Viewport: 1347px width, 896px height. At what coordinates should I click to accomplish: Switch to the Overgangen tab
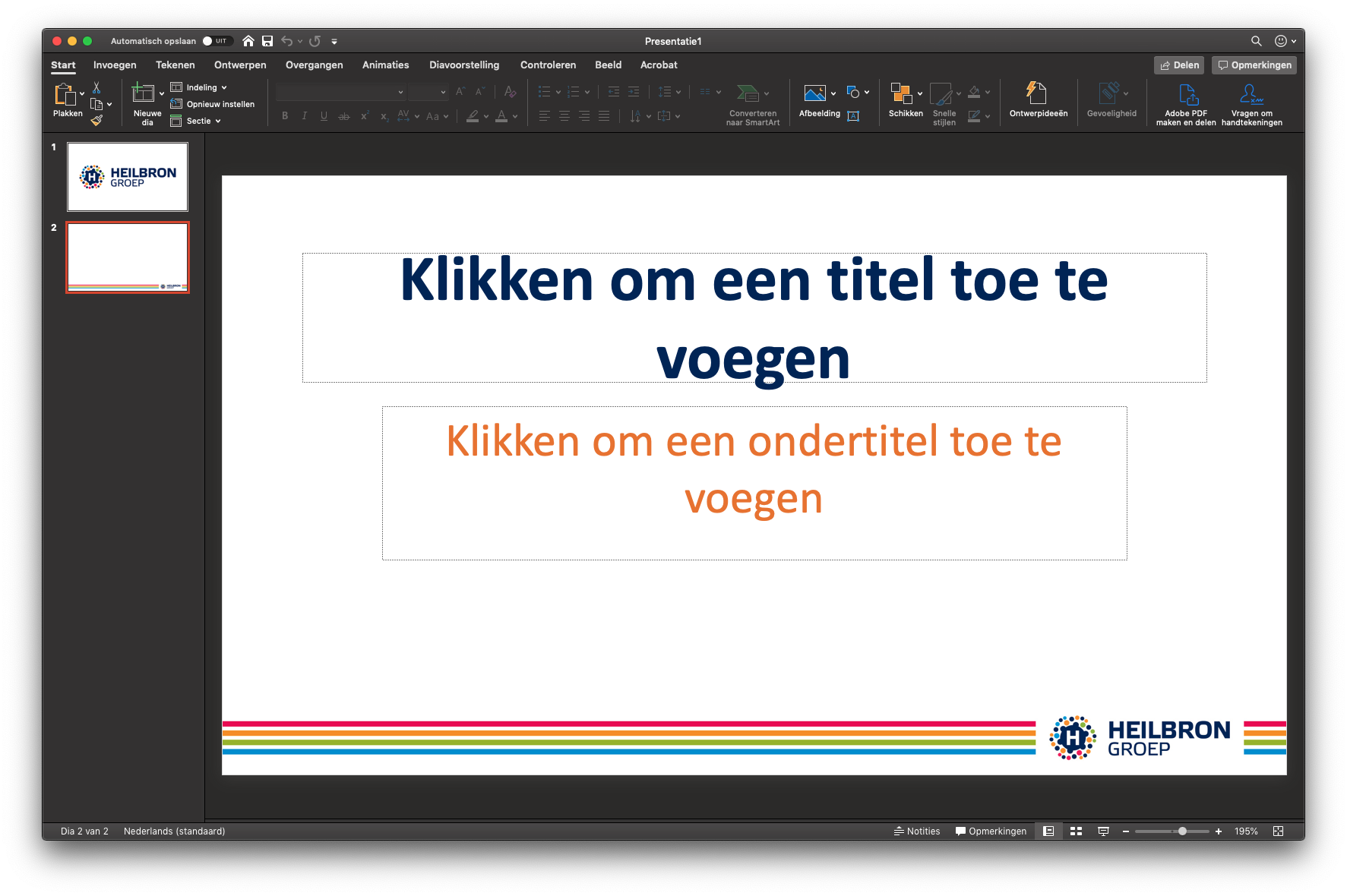pyautogui.click(x=314, y=65)
